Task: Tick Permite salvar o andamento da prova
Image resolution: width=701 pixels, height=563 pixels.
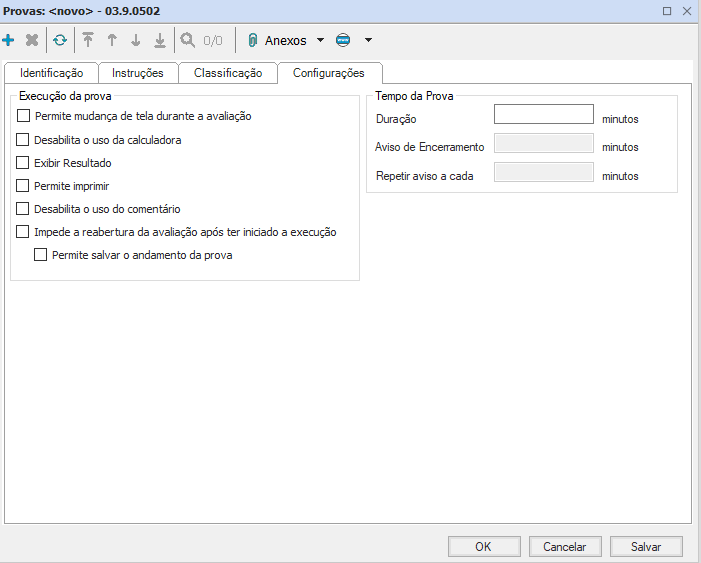Action: click(x=41, y=255)
